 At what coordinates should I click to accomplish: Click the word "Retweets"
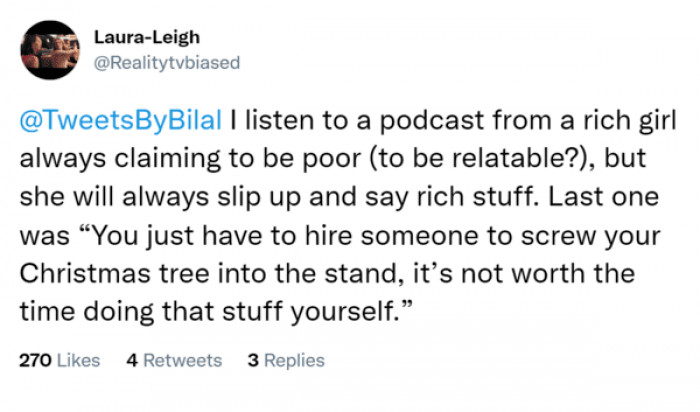(183, 361)
